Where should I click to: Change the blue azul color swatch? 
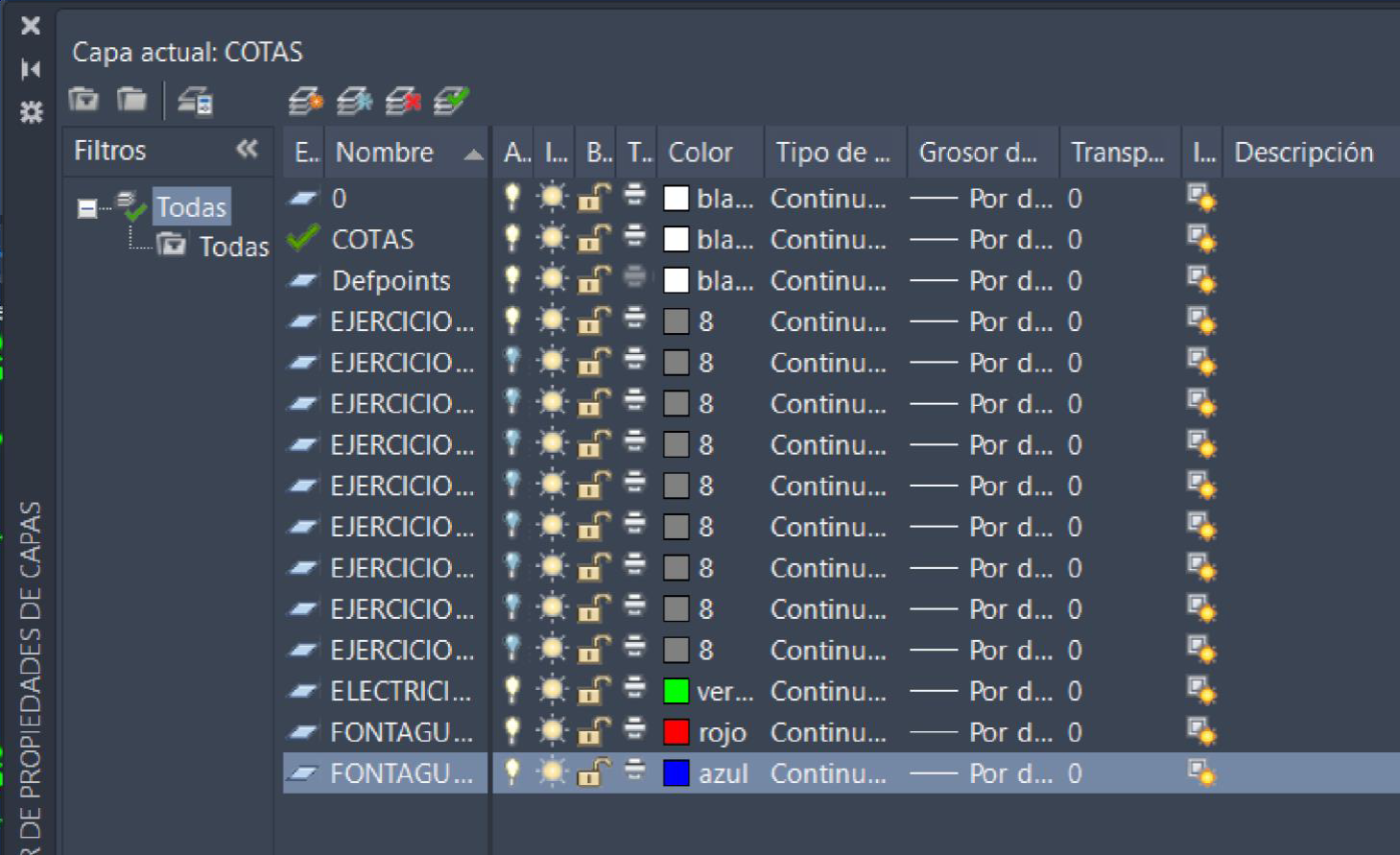pyautogui.click(x=676, y=773)
